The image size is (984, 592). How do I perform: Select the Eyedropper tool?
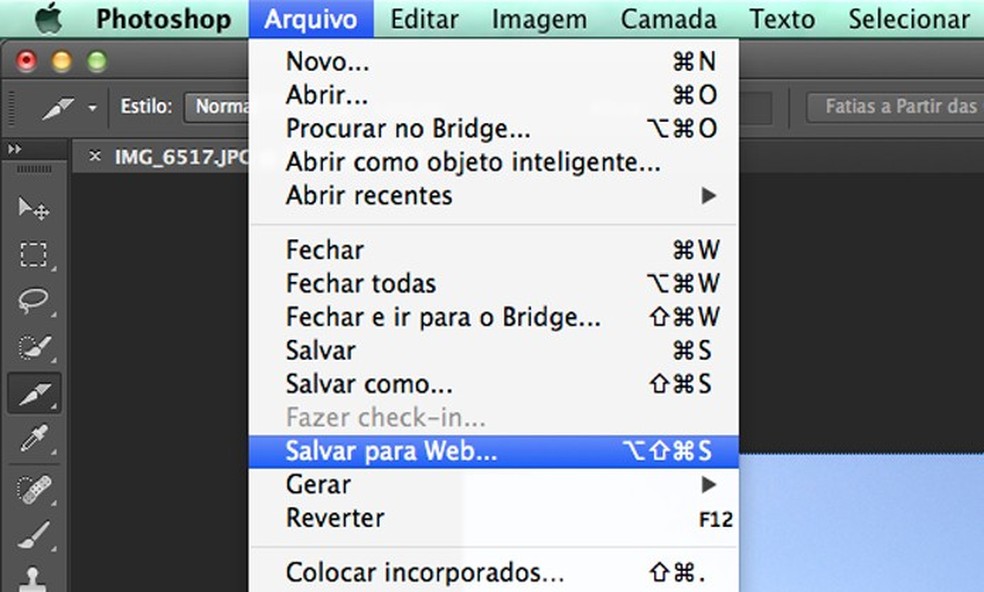tap(35, 438)
